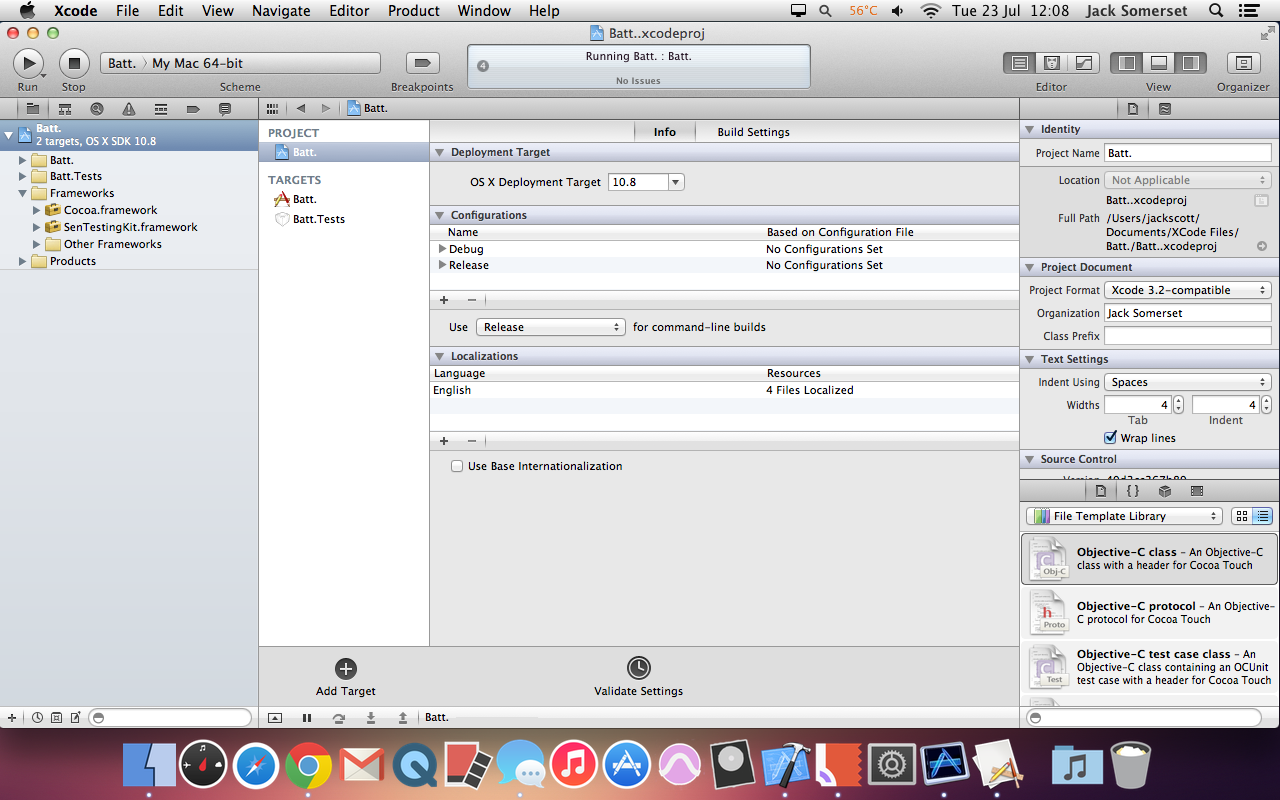Click Validate Settings button
Viewport: 1280px width, 800px height.
coord(639,677)
